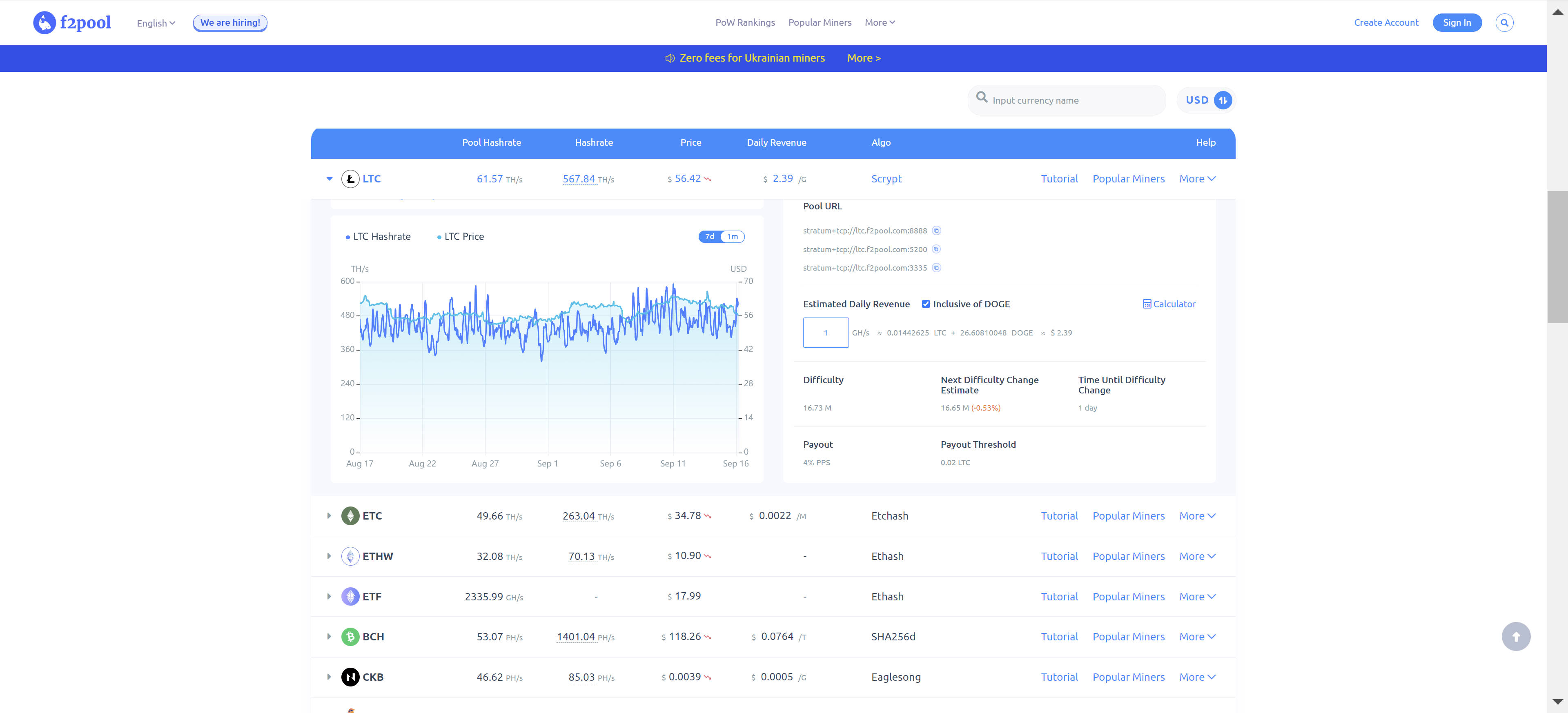The width and height of the screenshot is (1568, 713).
Task: Click the Sign In button
Action: (1457, 22)
